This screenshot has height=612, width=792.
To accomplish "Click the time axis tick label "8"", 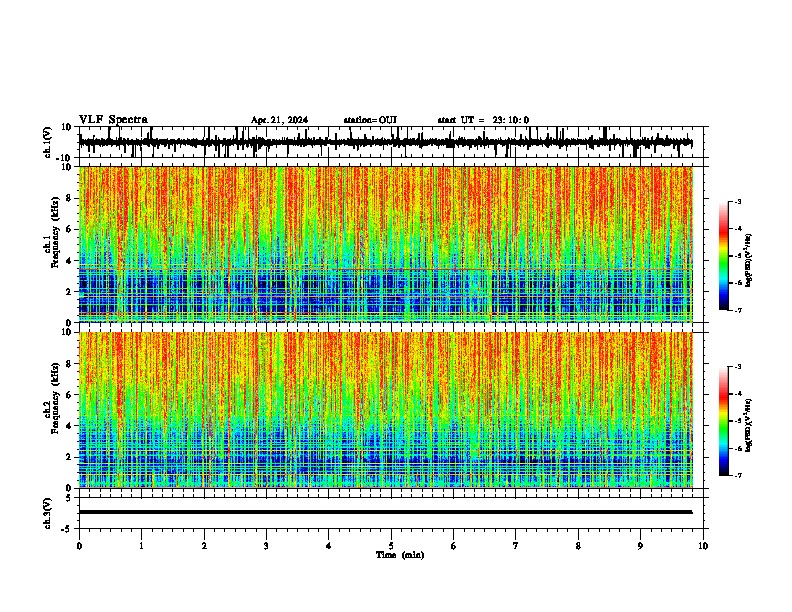I will 578,546.
